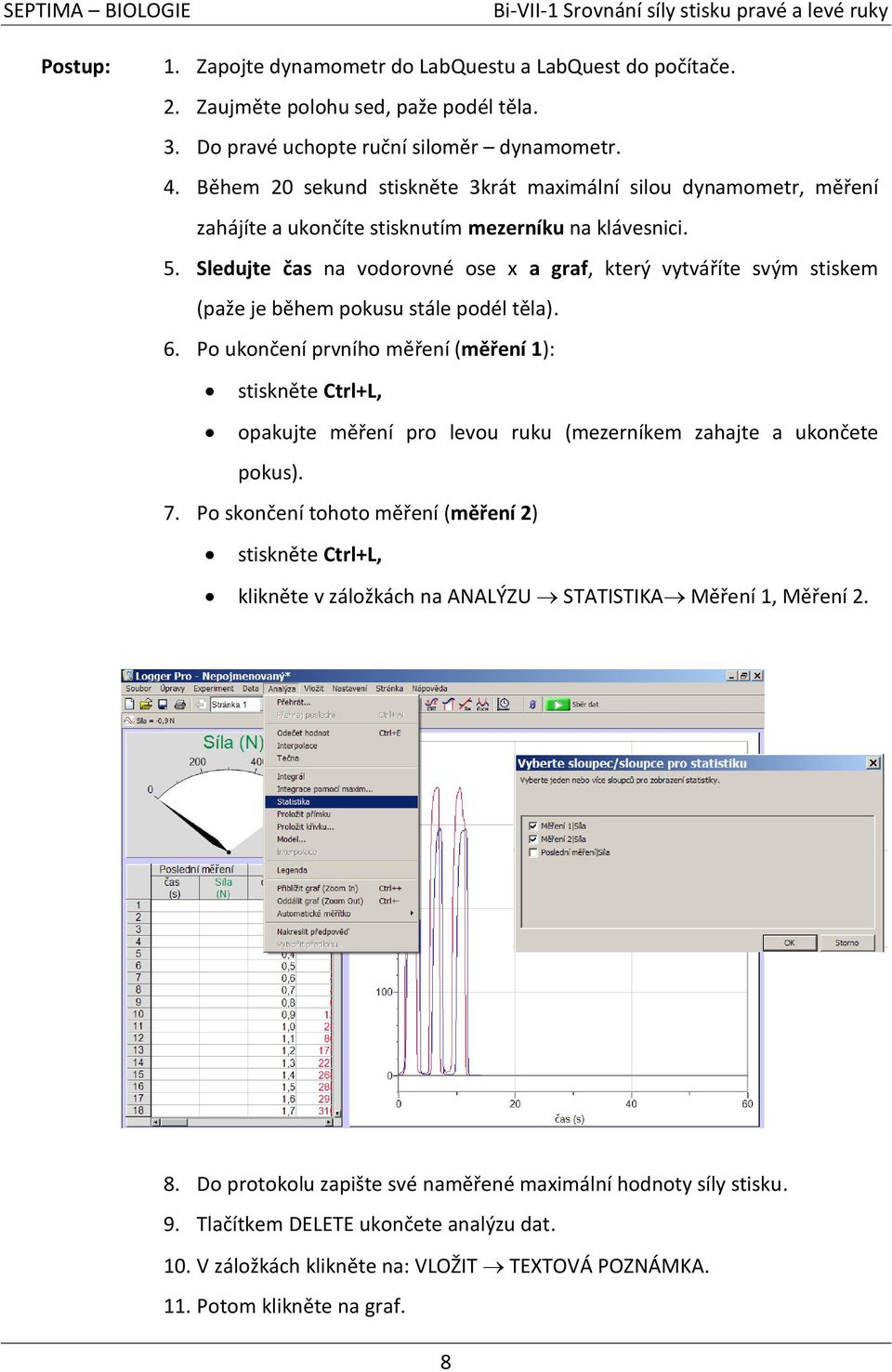Viewport: 892px width, 1372px height.
Task: Click the Síla (N) column header in the table
Action: coord(223,888)
